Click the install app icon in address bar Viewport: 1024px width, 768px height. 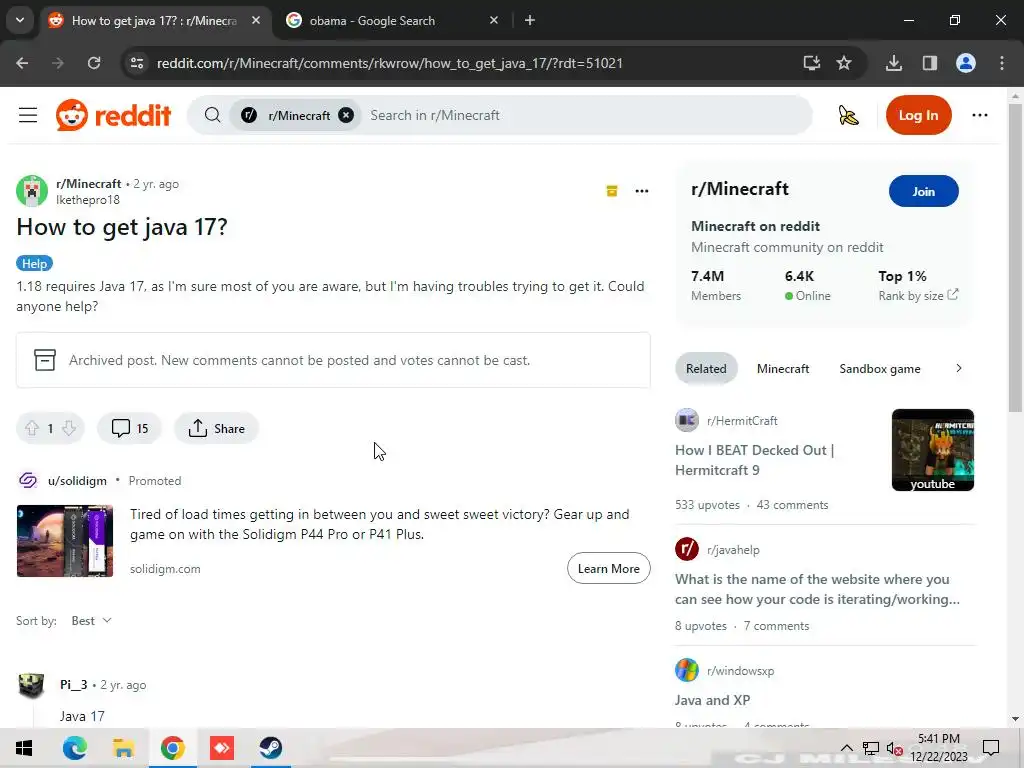812,63
